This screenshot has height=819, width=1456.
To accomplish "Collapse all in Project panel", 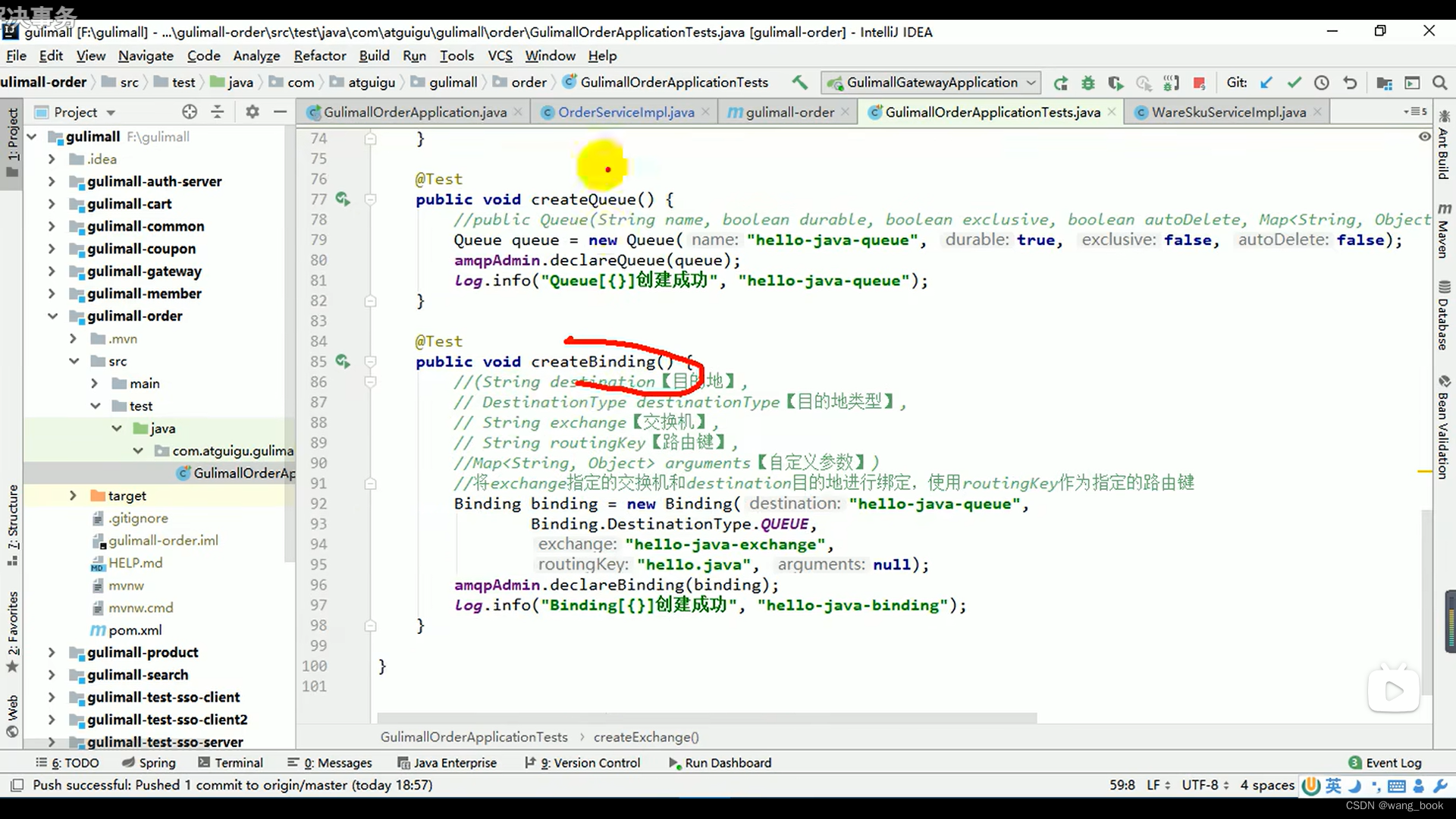I will (218, 112).
